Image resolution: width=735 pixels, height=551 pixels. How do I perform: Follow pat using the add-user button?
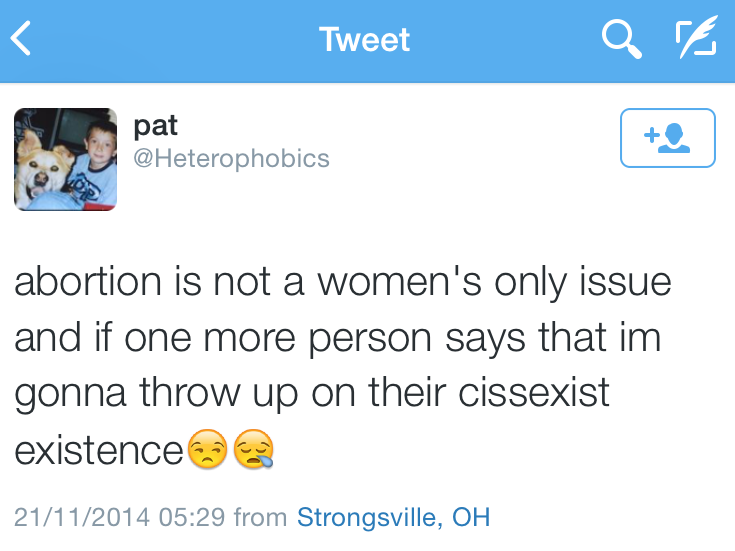click(667, 138)
